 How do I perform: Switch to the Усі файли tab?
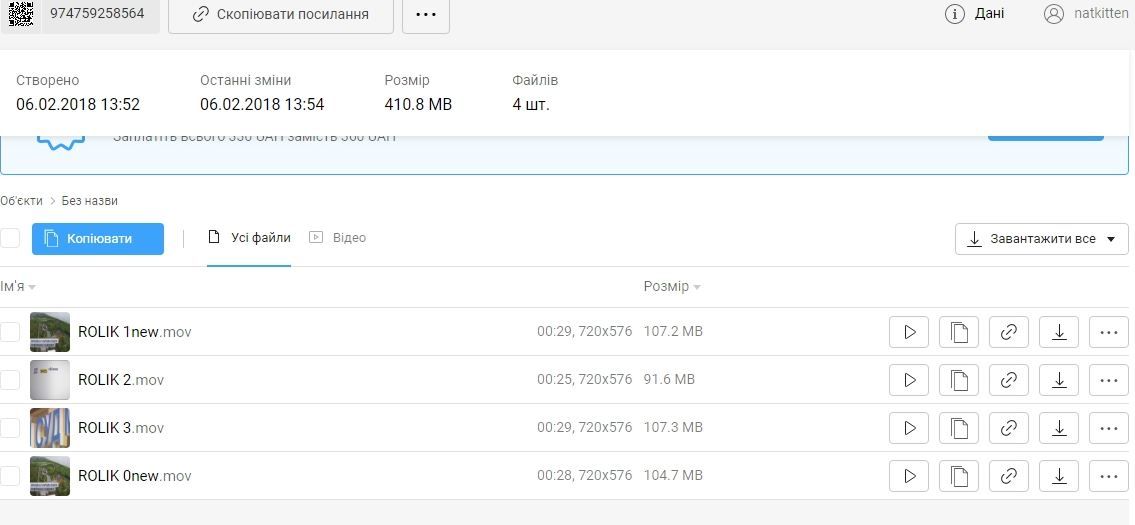pyautogui.click(x=249, y=238)
